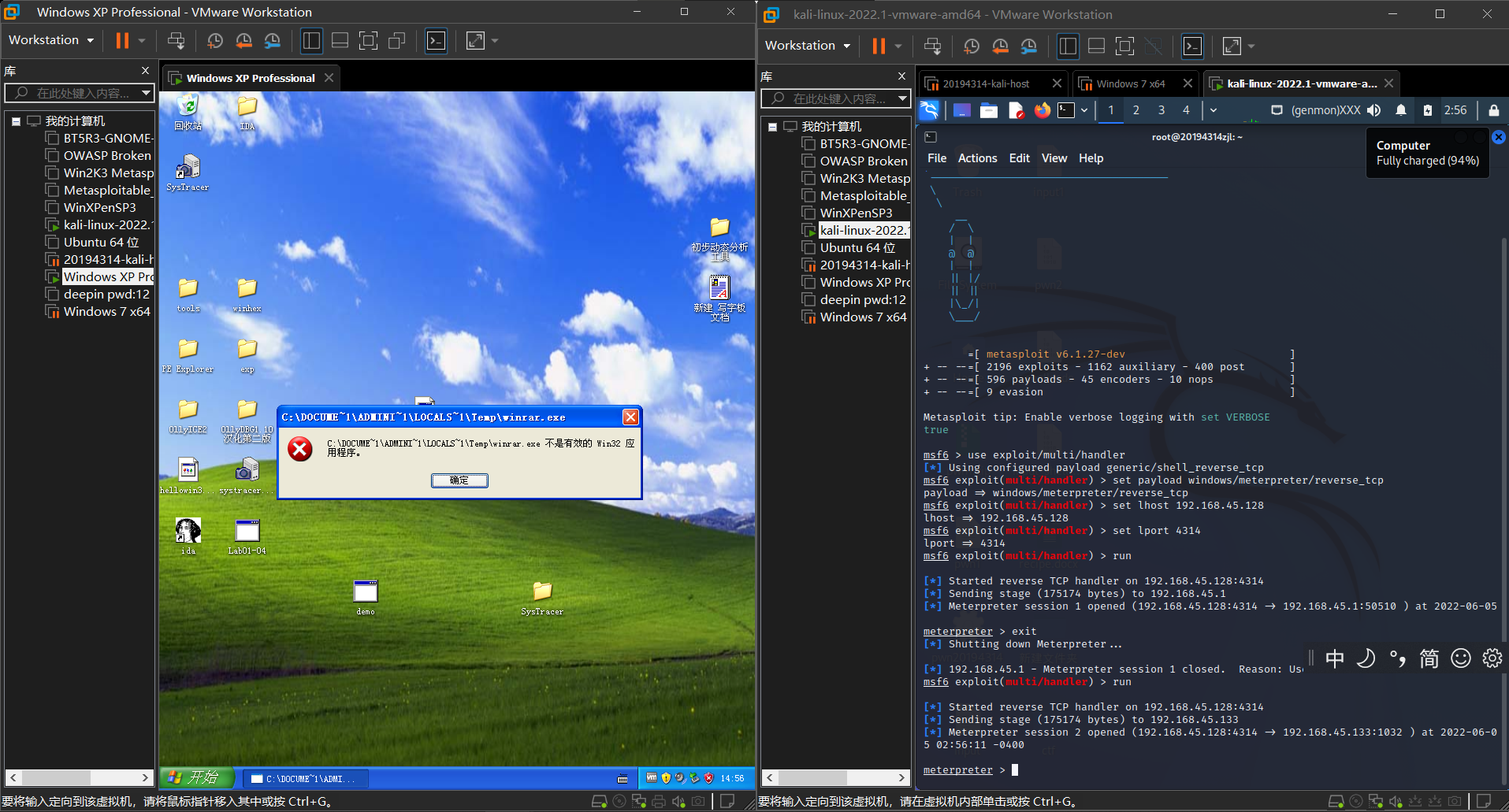1509x812 pixels.
Task: Open the terminal File menu
Action: click(937, 158)
